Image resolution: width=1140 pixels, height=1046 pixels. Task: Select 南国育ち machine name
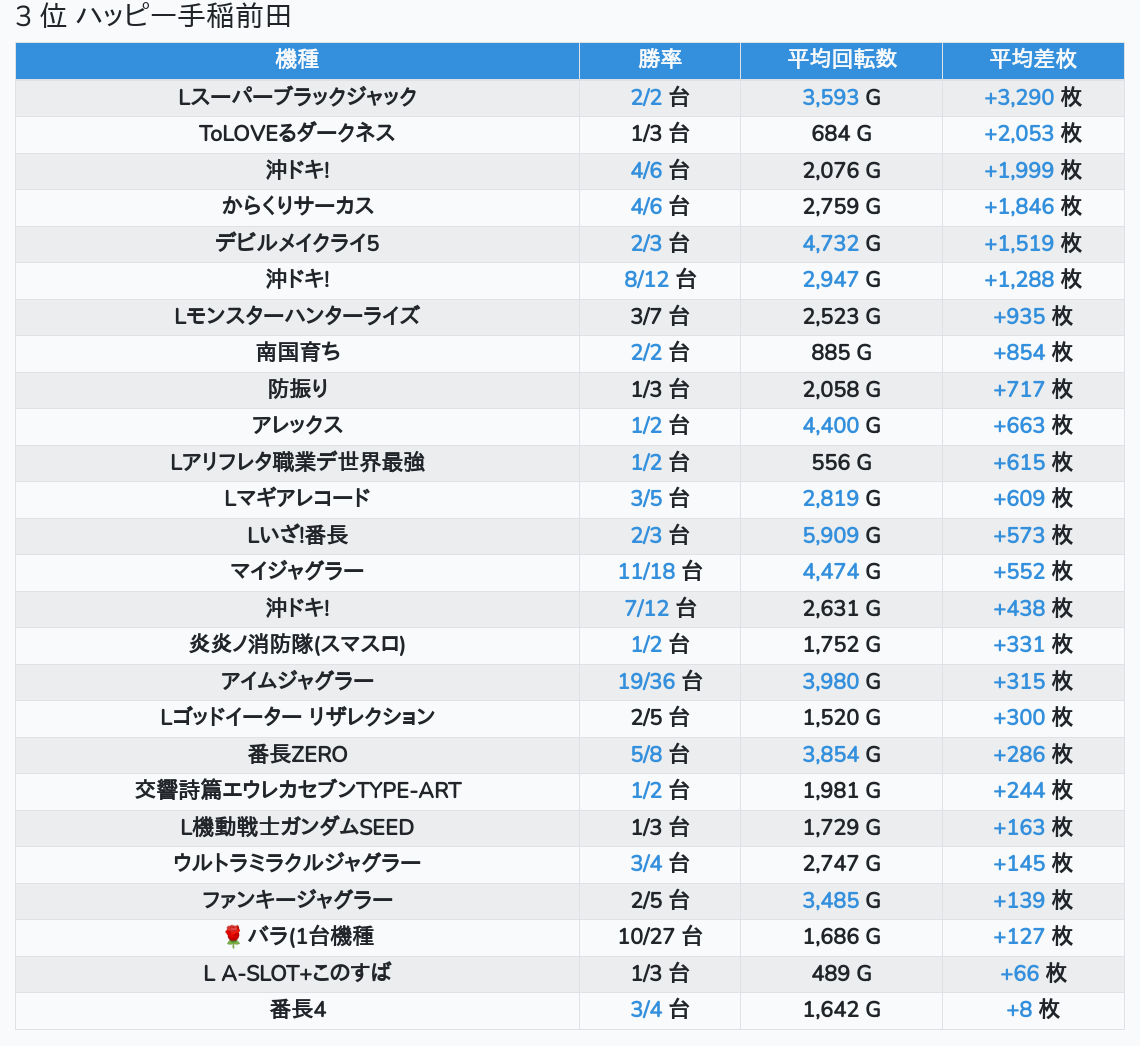pos(297,353)
